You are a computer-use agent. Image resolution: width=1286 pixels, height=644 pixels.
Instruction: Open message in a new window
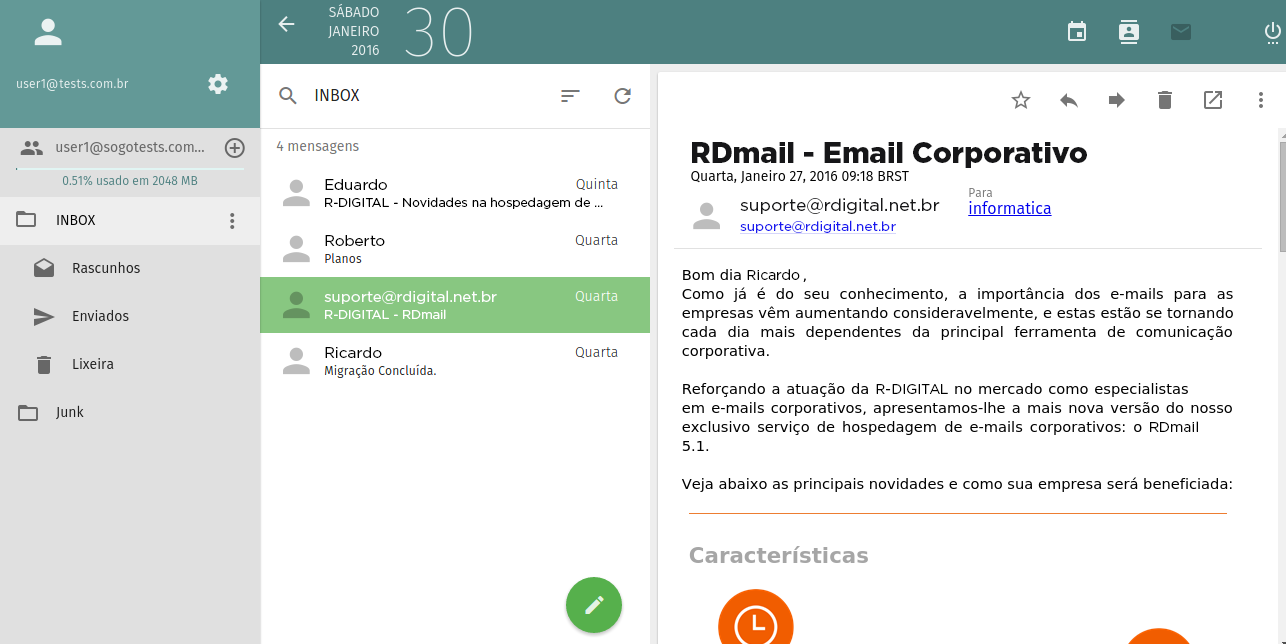(x=1212, y=100)
